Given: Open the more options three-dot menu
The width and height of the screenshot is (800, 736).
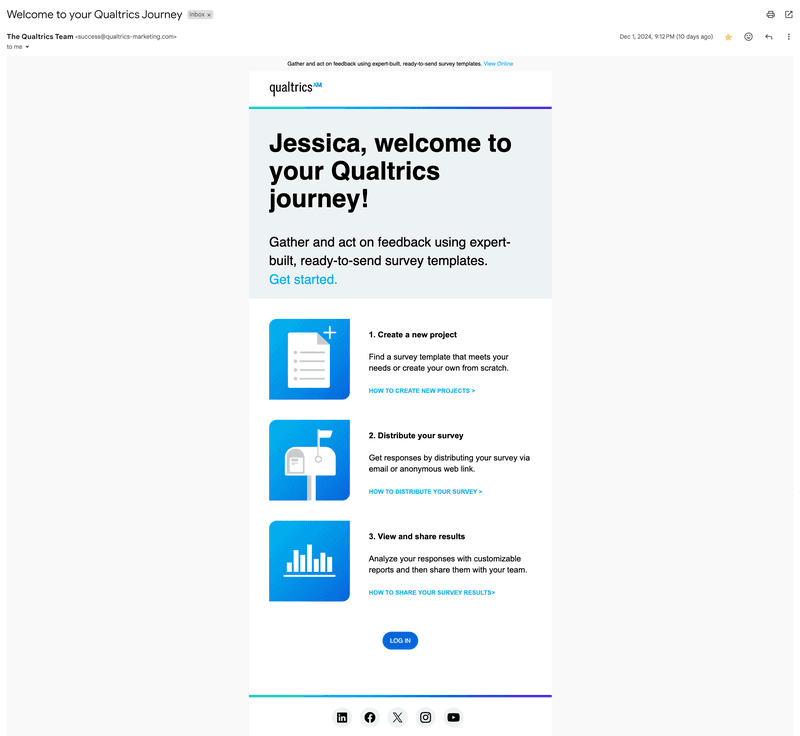Looking at the screenshot, I should (789, 37).
